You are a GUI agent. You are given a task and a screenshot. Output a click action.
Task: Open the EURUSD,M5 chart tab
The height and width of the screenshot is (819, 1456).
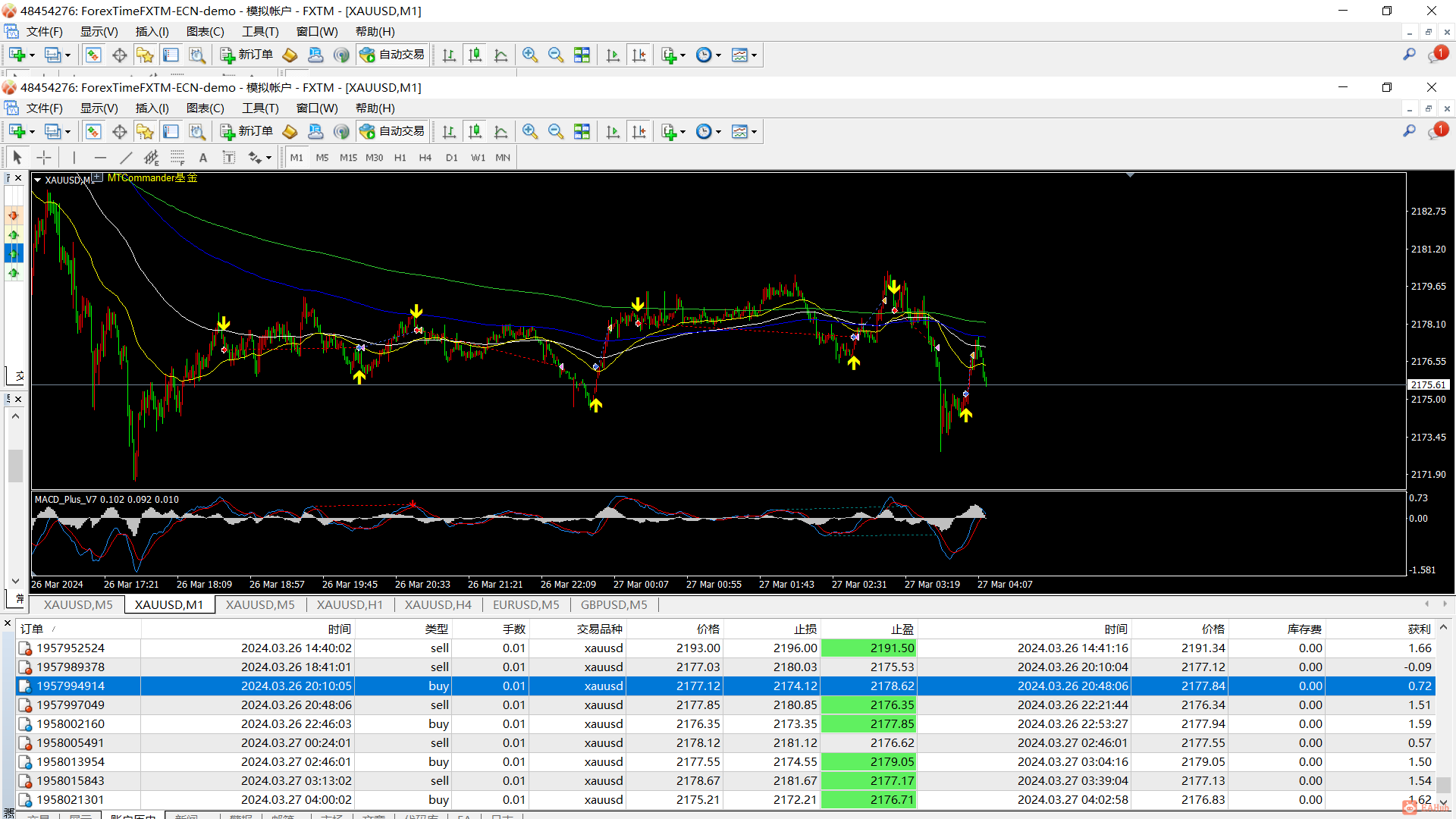526,604
